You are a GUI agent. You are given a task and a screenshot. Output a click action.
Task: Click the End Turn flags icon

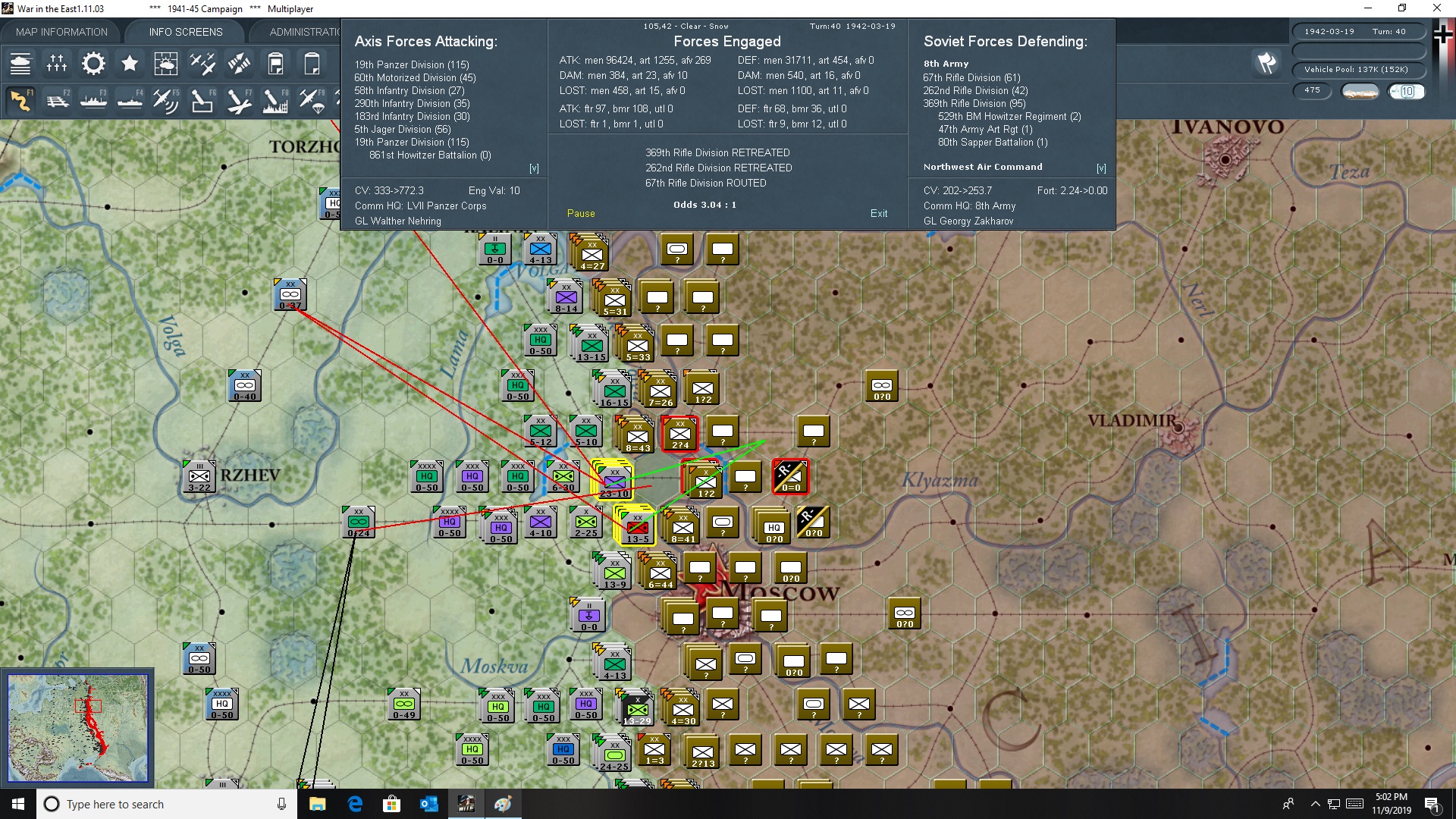click(x=1266, y=63)
